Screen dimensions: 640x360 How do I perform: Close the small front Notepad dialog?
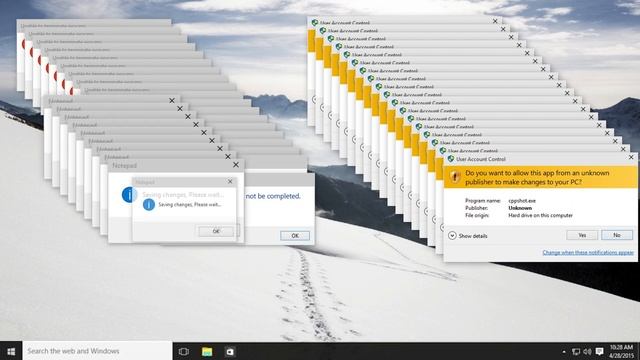click(x=230, y=182)
